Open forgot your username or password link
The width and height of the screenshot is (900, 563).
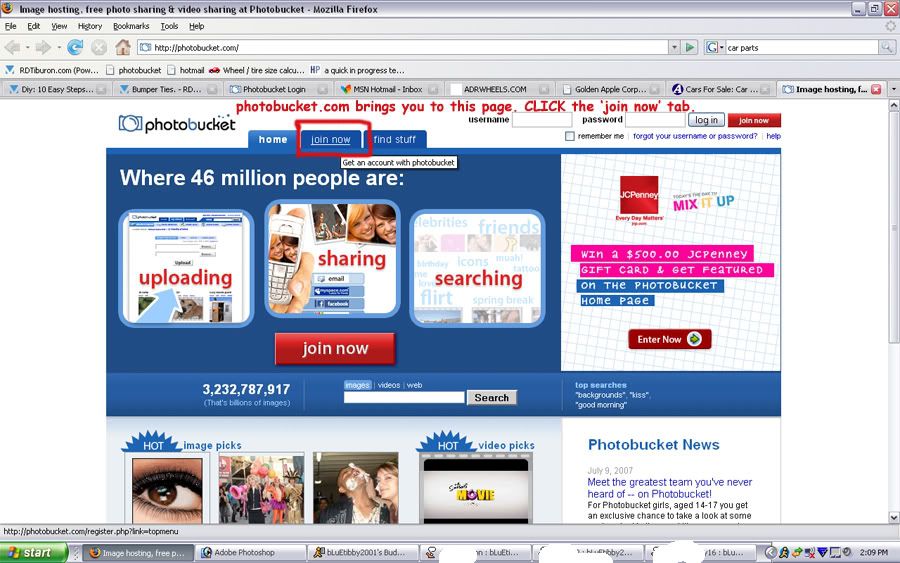tap(694, 136)
